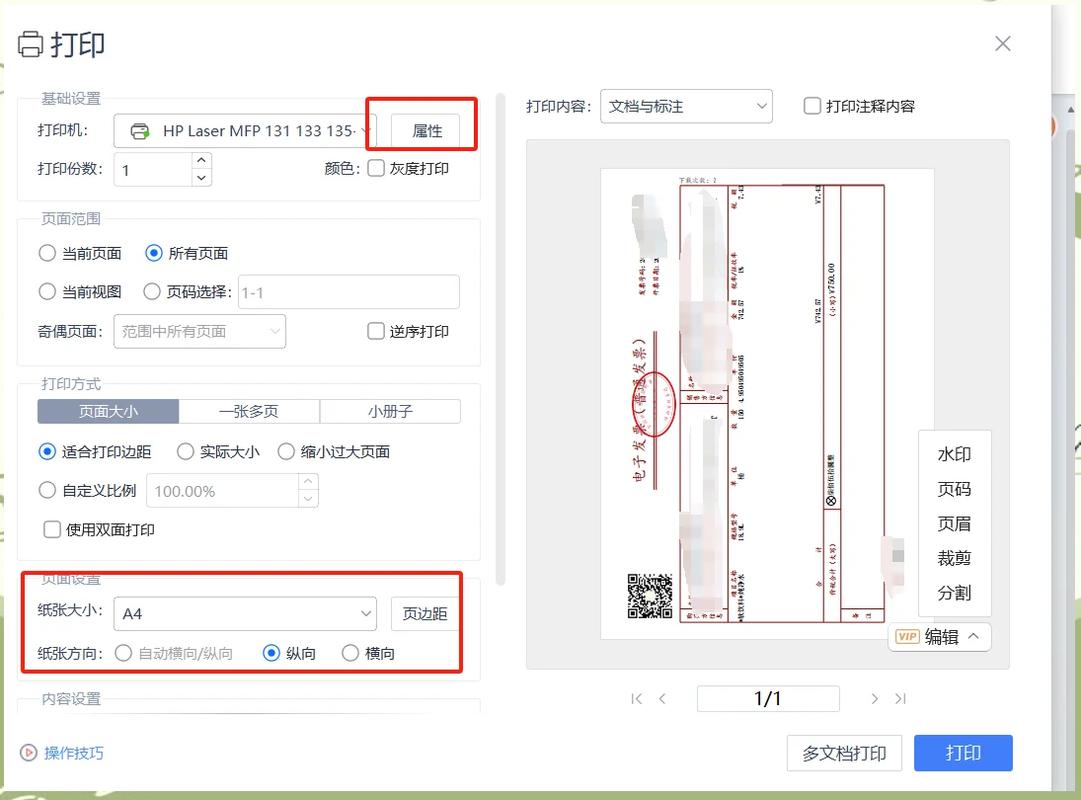Enable 使用双面打印 duplex printing

(x=52, y=529)
